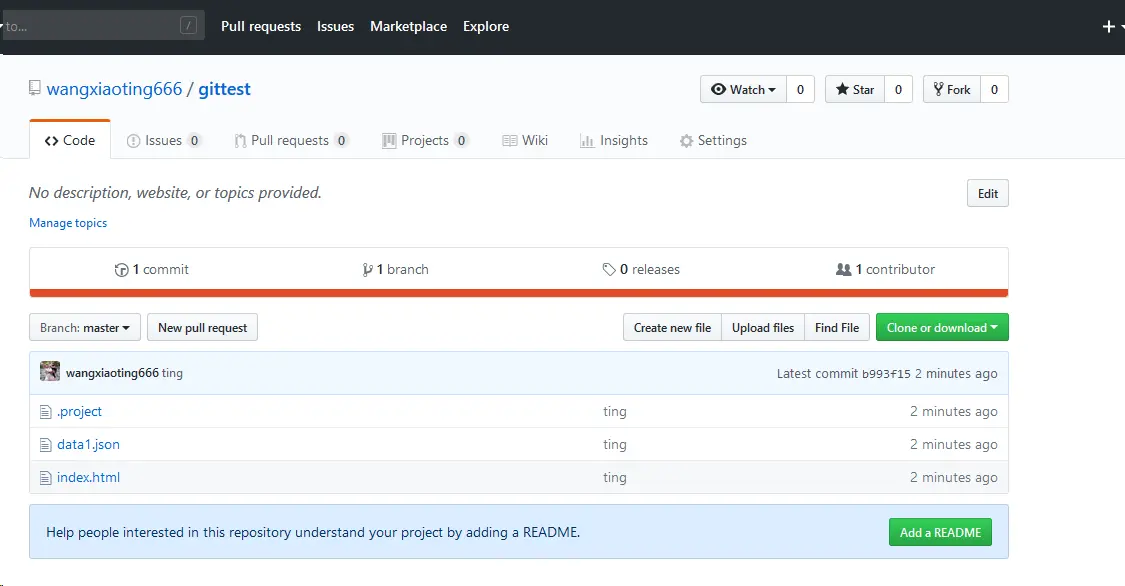Click the ting commit message for .project
This screenshot has width=1125, height=586.
point(615,412)
